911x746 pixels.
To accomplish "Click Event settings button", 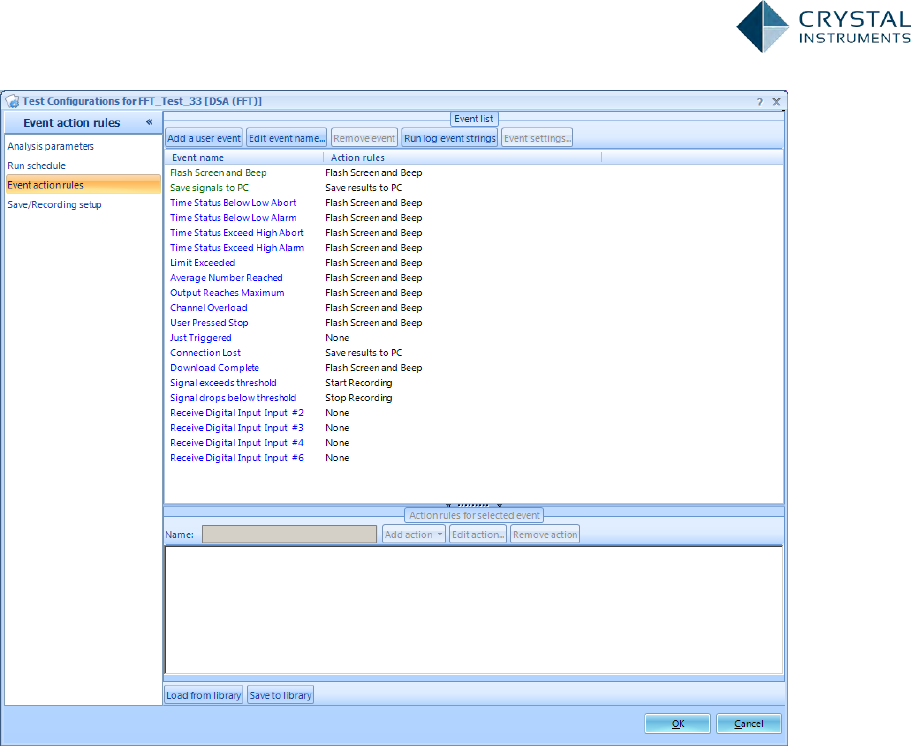I will click(x=537, y=138).
